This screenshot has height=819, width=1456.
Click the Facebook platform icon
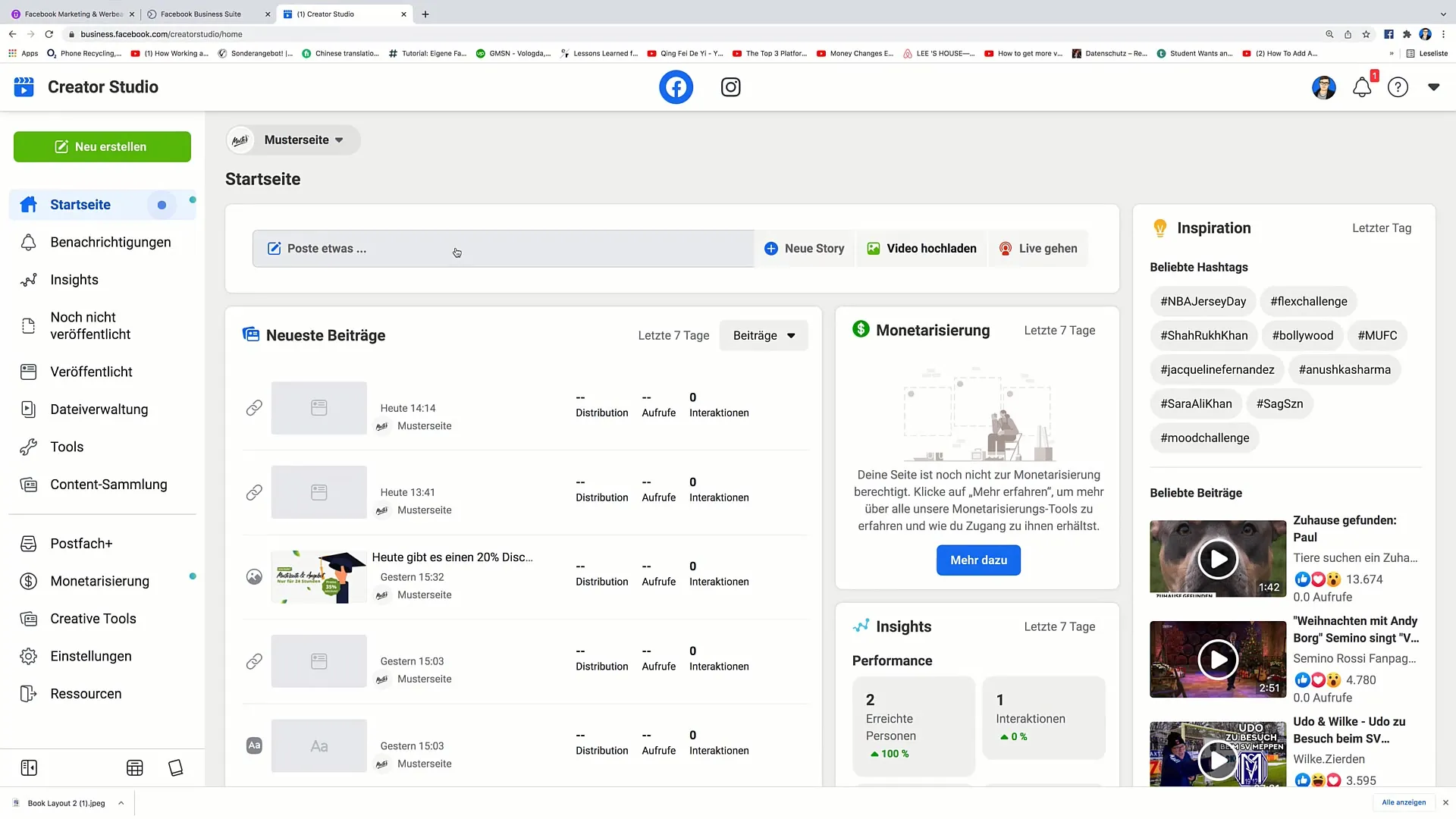click(676, 87)
